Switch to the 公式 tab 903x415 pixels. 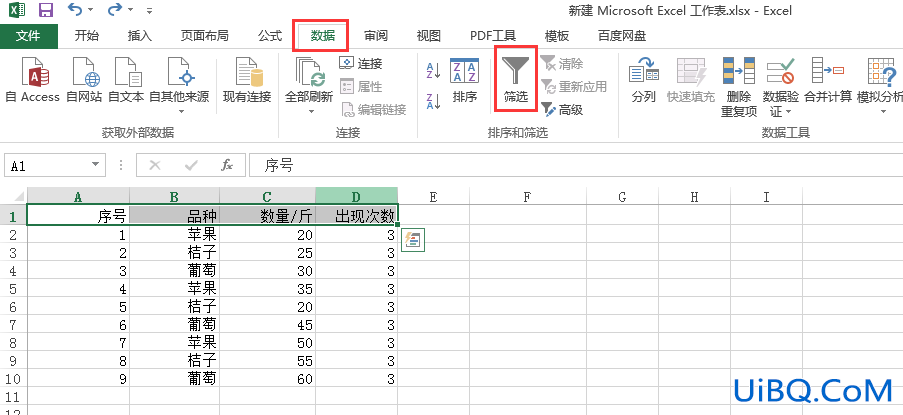270,36
